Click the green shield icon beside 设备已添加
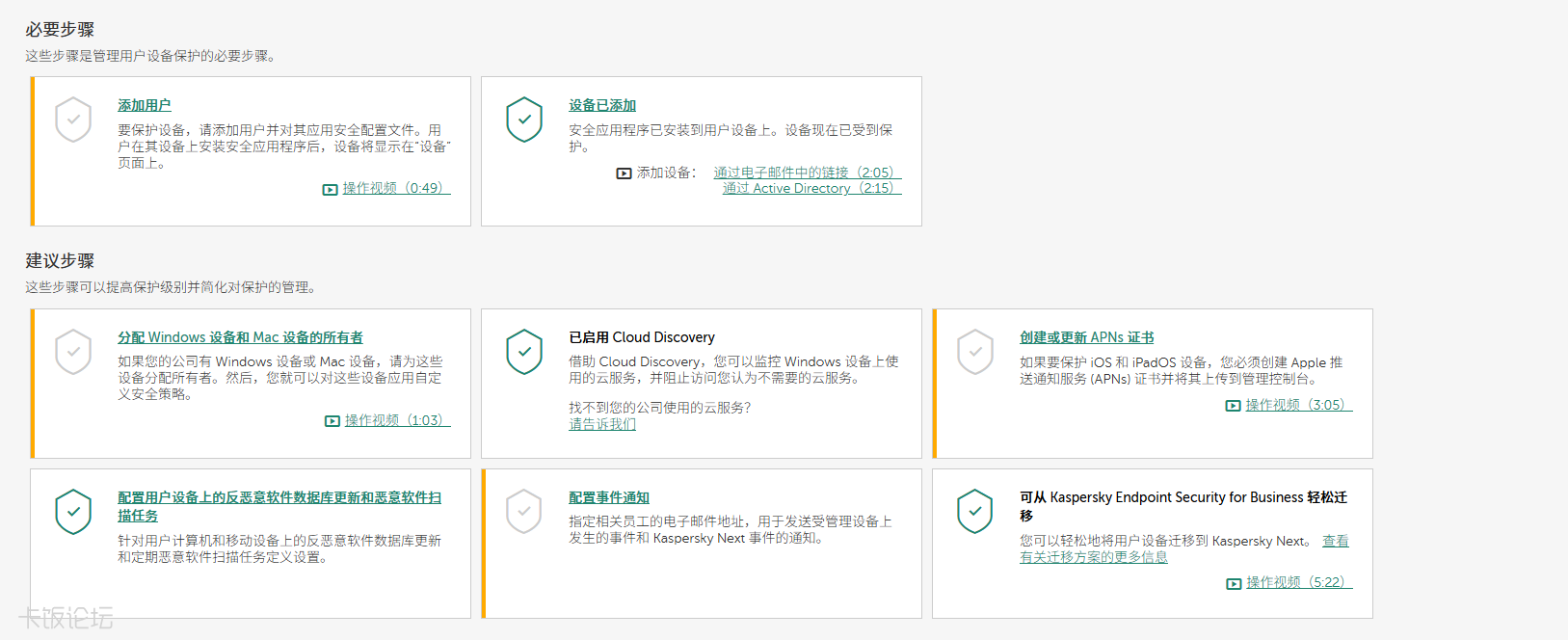1568x640 pixels. pos(524,120)
